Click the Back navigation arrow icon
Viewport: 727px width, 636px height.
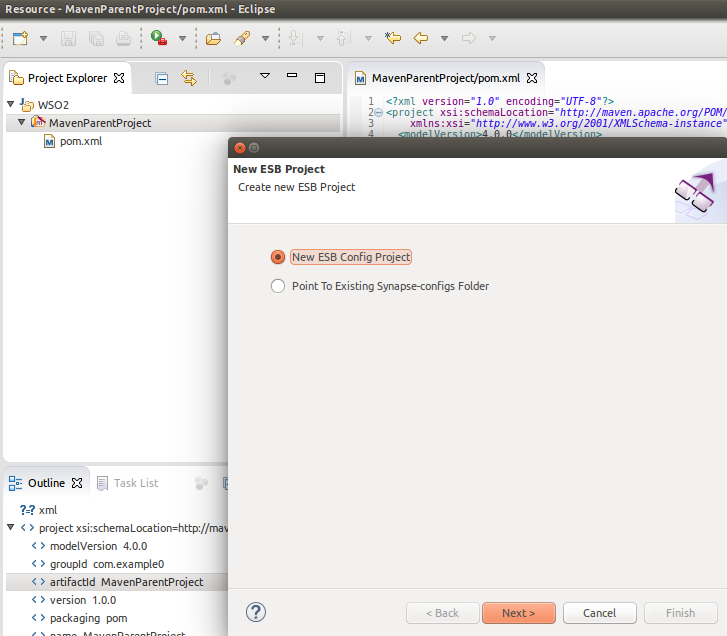pyautogui.click(x=421, y=39)
